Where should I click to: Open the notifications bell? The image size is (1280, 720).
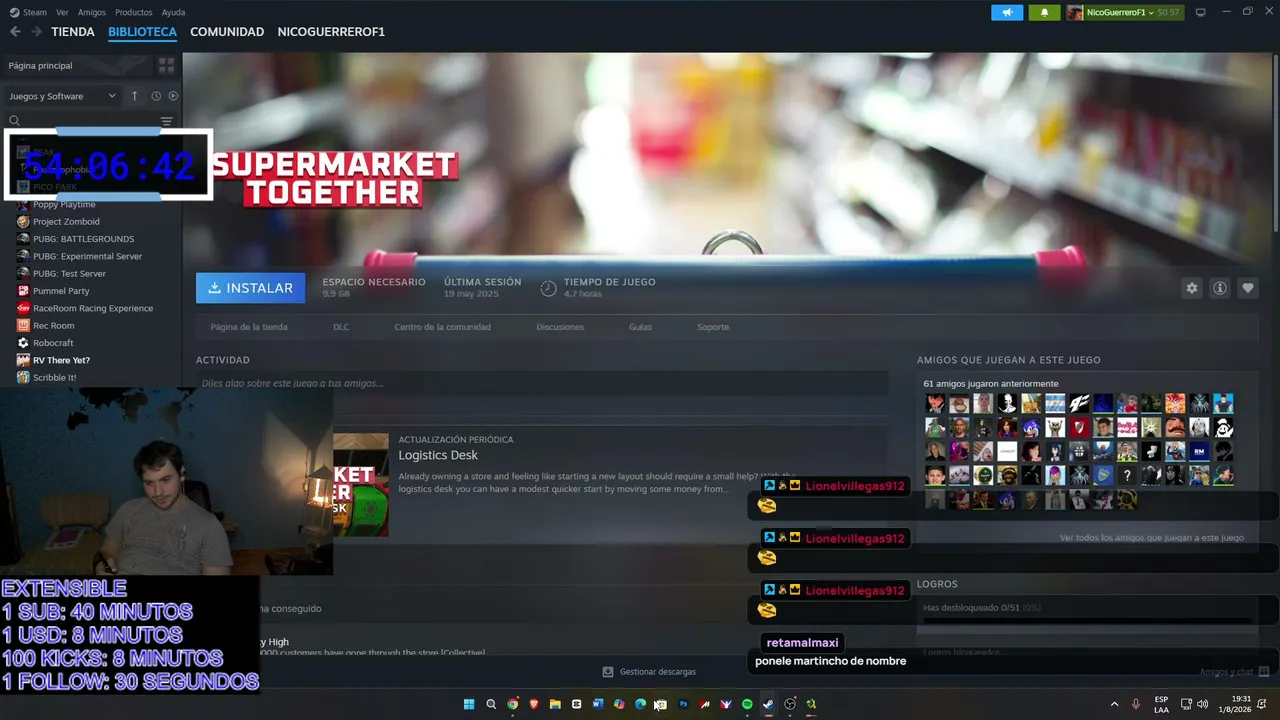coord(1044,12)
